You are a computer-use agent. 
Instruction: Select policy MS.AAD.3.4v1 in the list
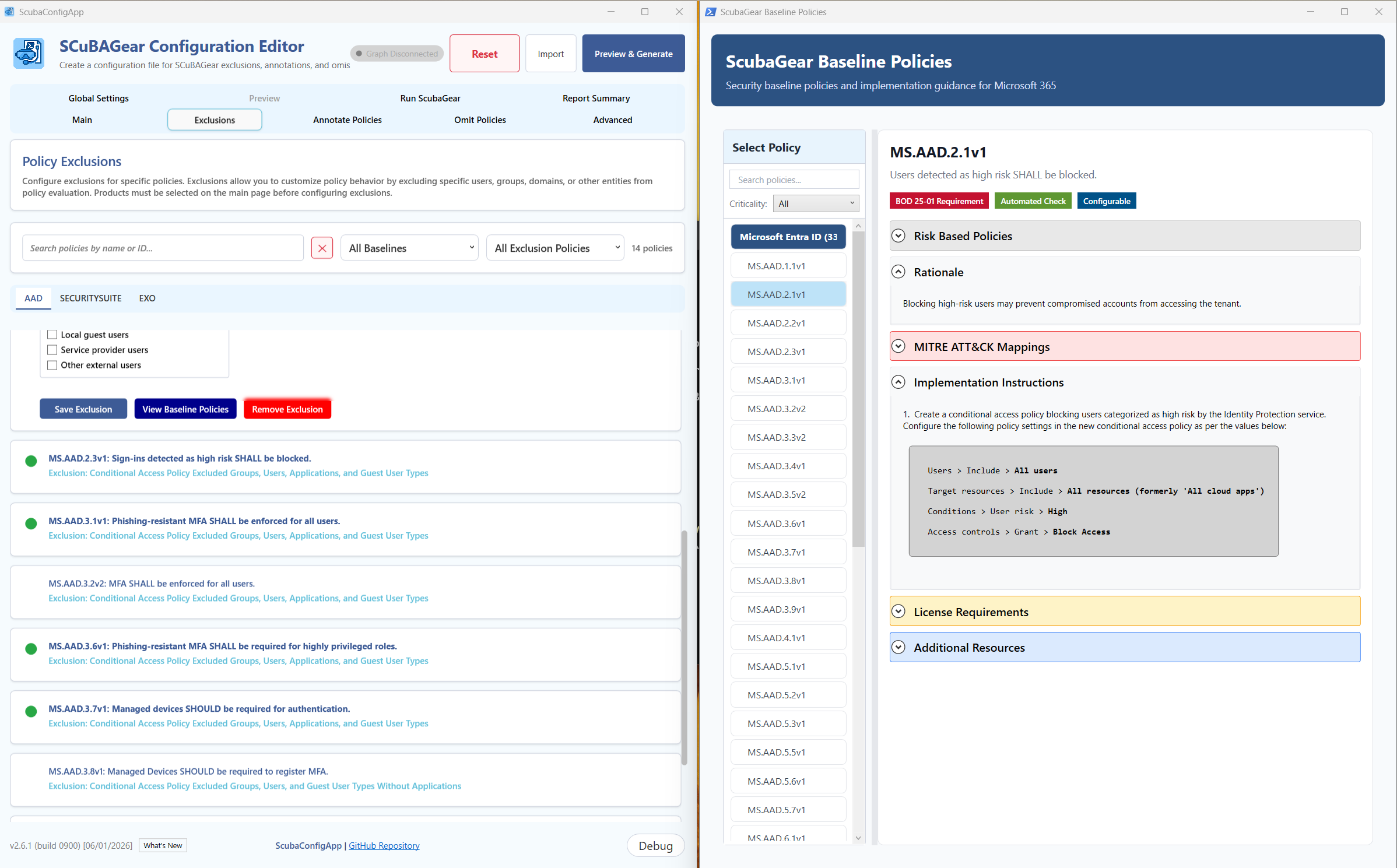788,466
